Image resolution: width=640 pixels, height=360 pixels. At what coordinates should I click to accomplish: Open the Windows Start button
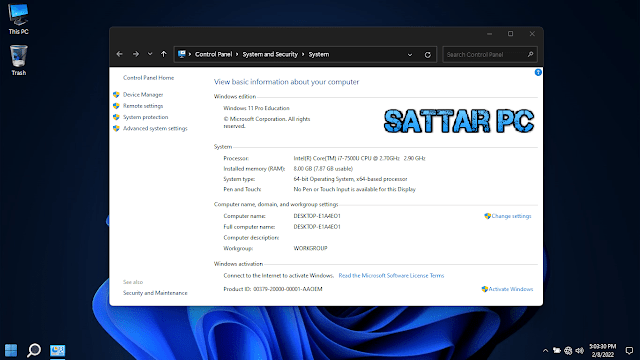(x=11, y=350)
